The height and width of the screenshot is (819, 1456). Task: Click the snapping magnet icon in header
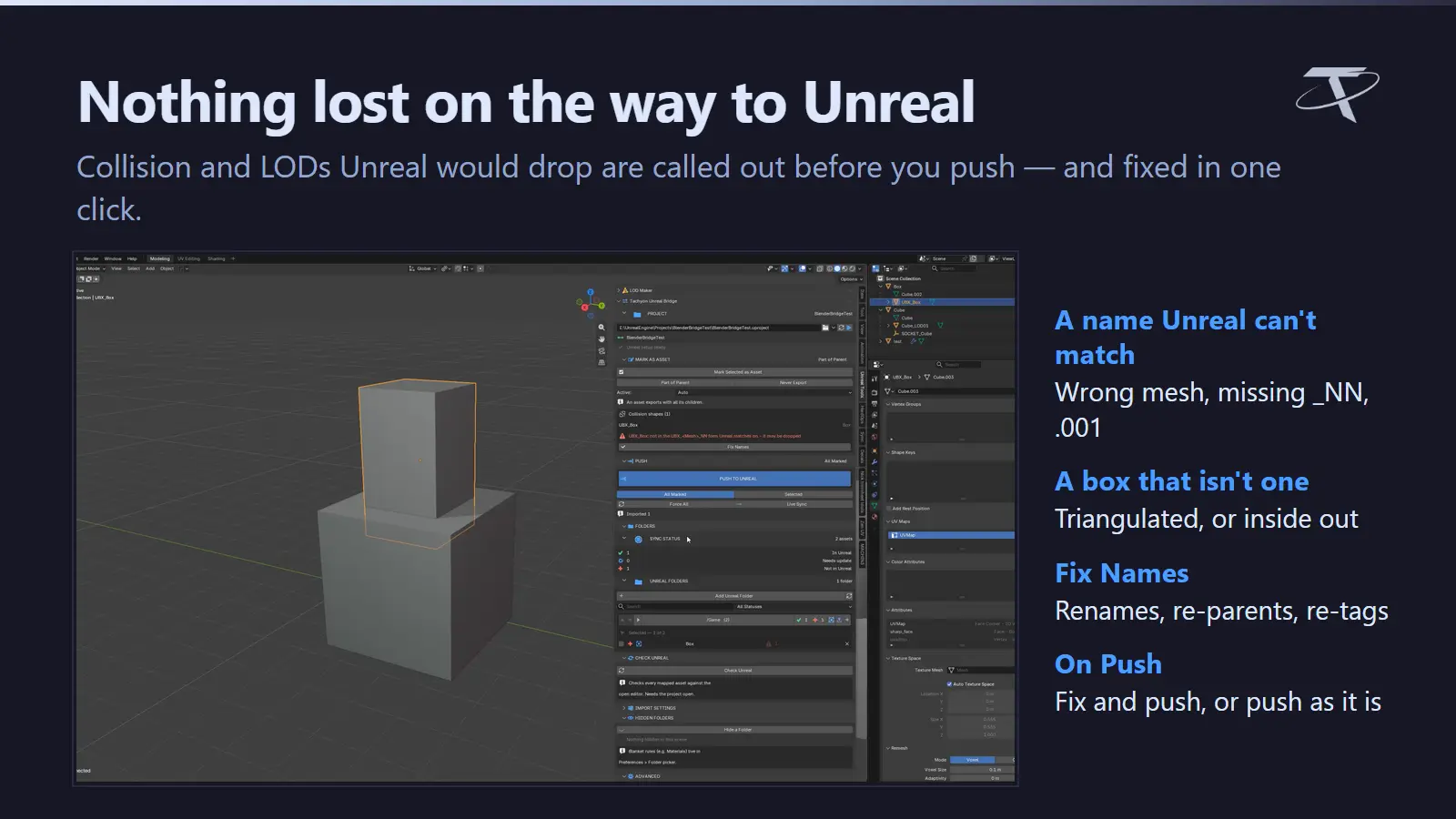(458, 268)
